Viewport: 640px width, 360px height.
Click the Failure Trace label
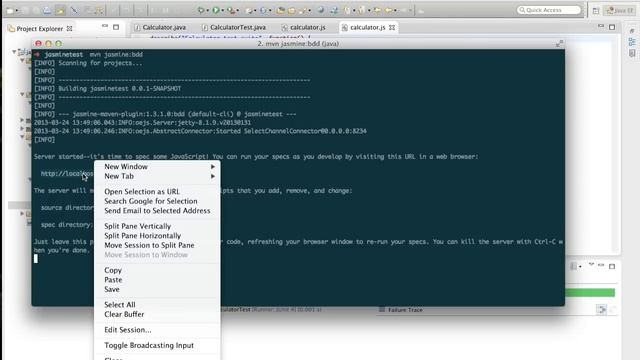405,310
